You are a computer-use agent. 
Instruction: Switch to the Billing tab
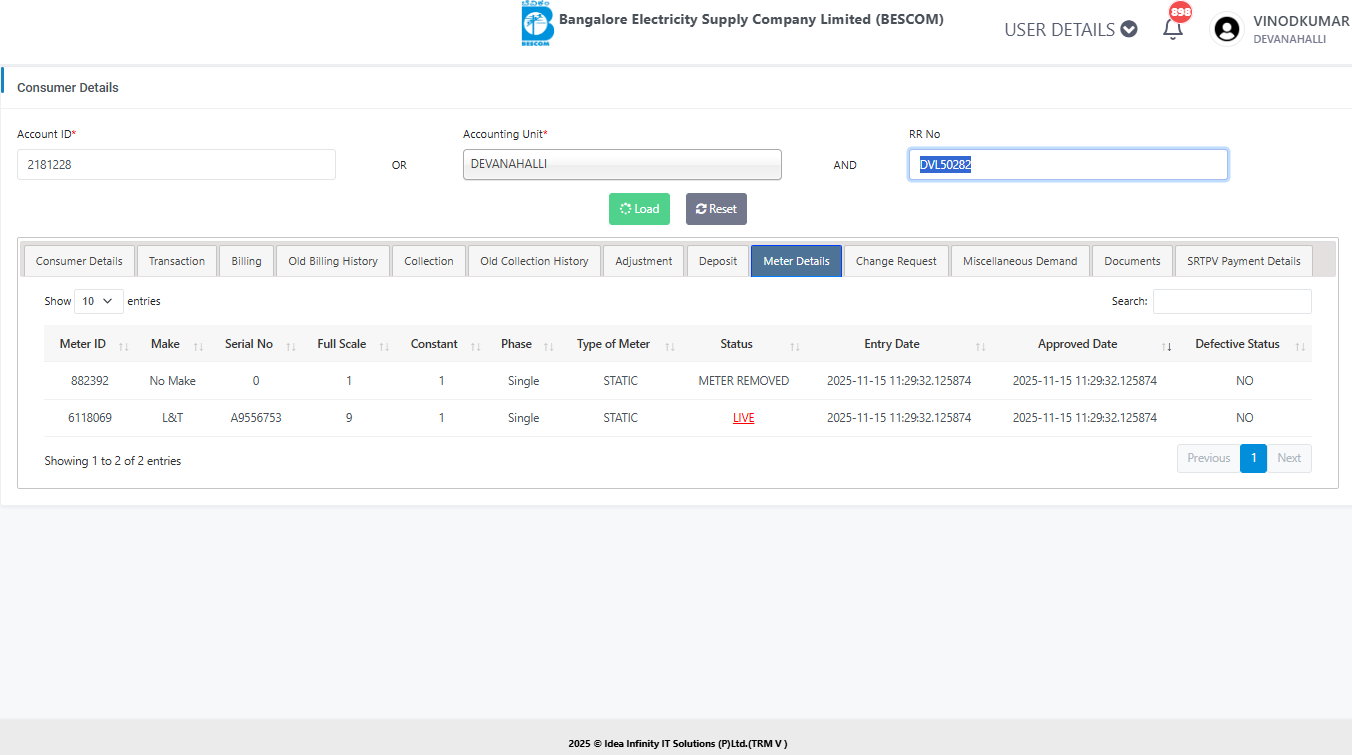tap(246, 261)
